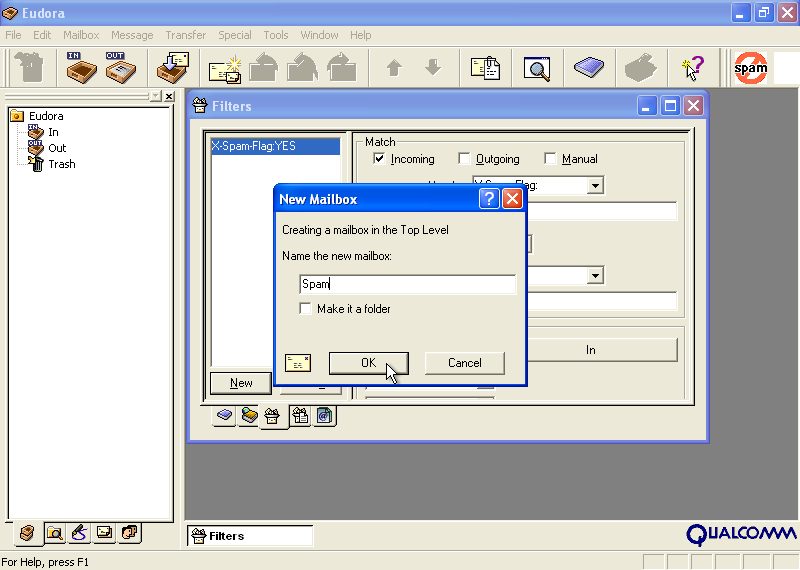Click the New Message toolbar icon

[x=225, y=68]
